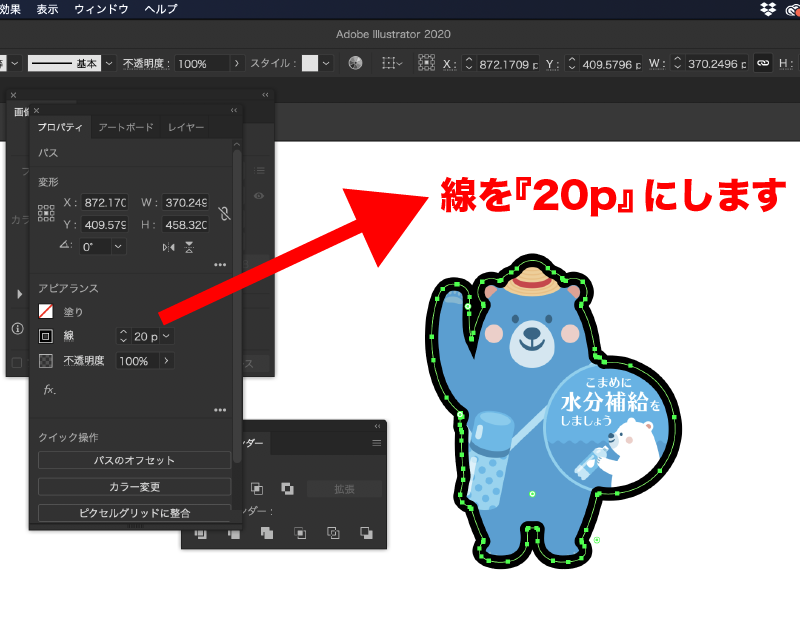Click the Pathfinder intersect shape mode icon

tap(257, 488)
